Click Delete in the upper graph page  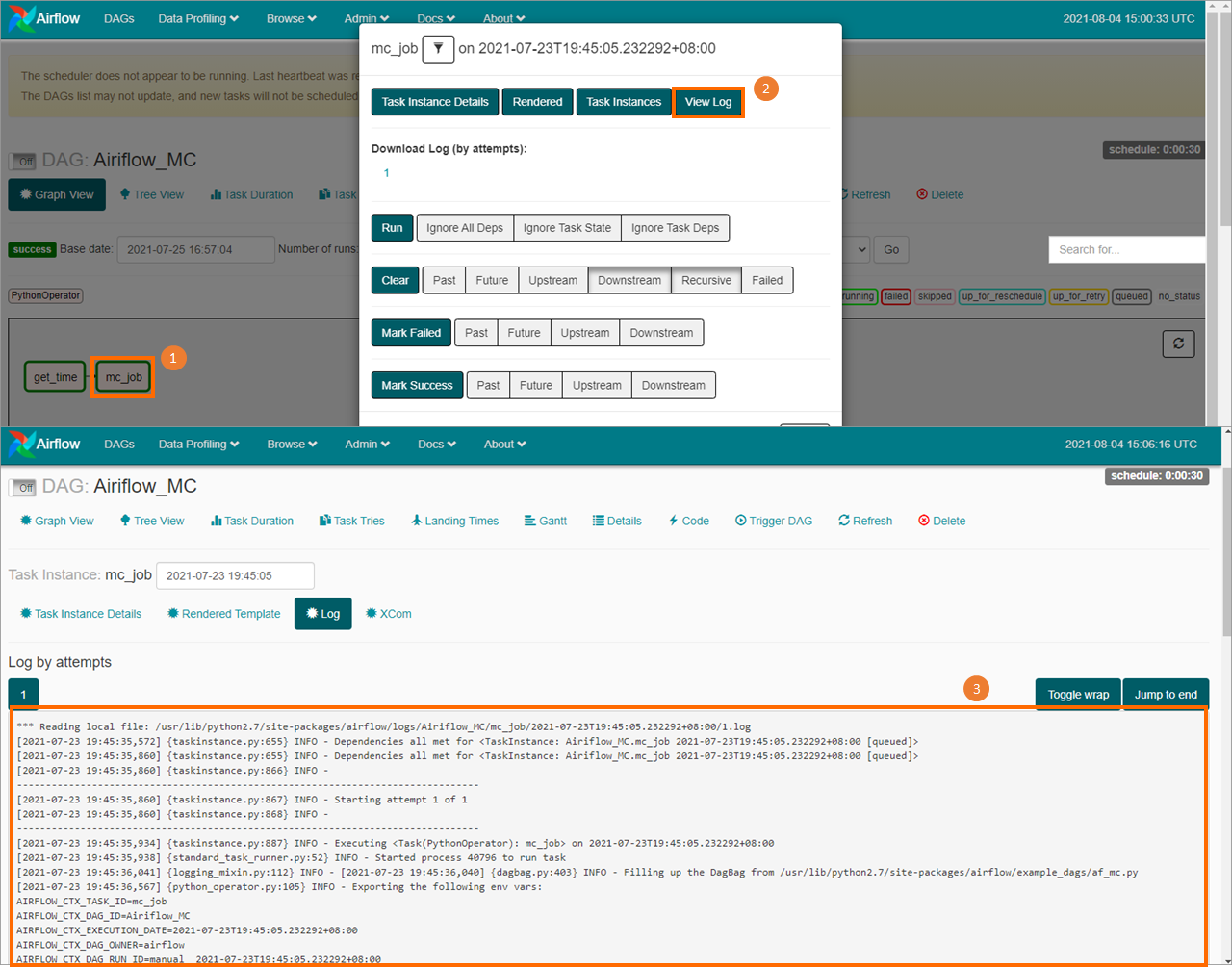pos(940,194)
